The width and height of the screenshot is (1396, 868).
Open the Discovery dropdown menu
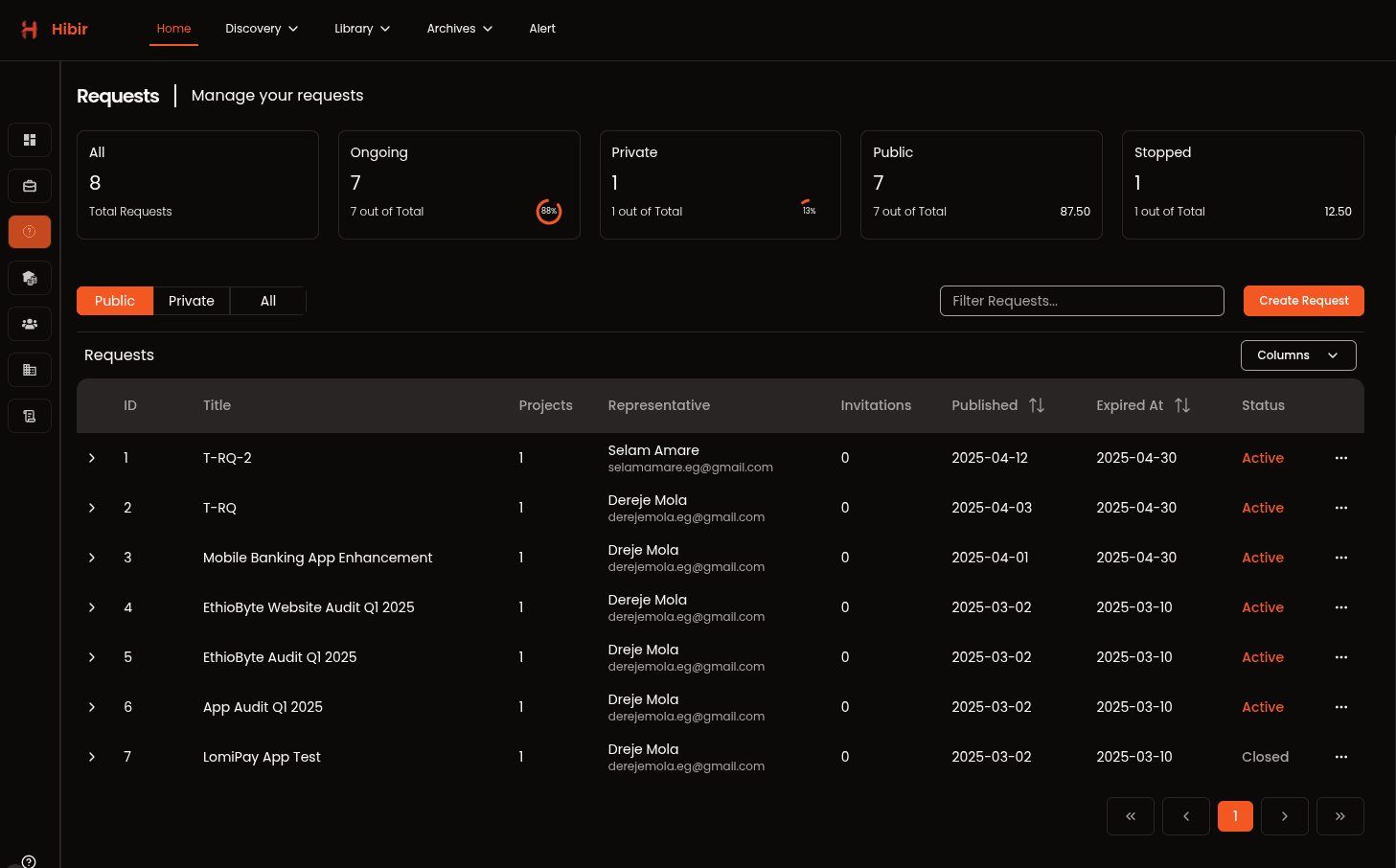[x=261, y=29]
